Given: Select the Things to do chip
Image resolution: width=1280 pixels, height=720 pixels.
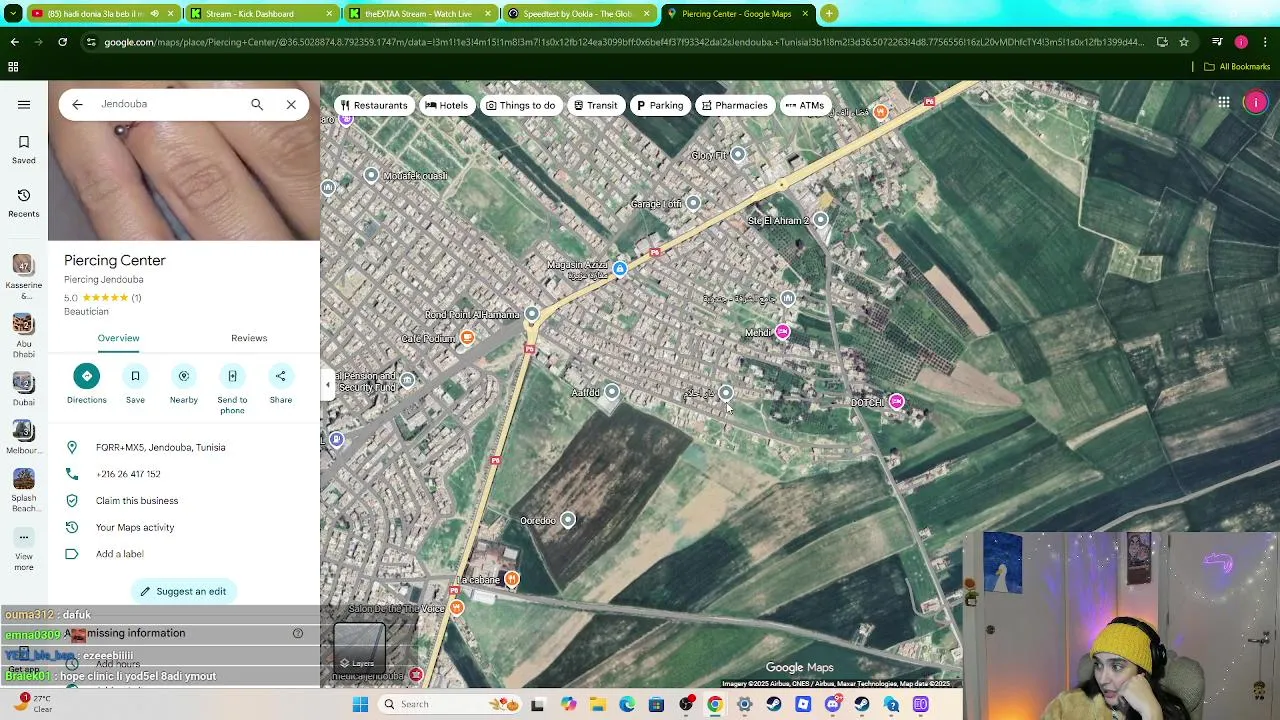Looking at the screenshot, I should (x=520, y=105).
